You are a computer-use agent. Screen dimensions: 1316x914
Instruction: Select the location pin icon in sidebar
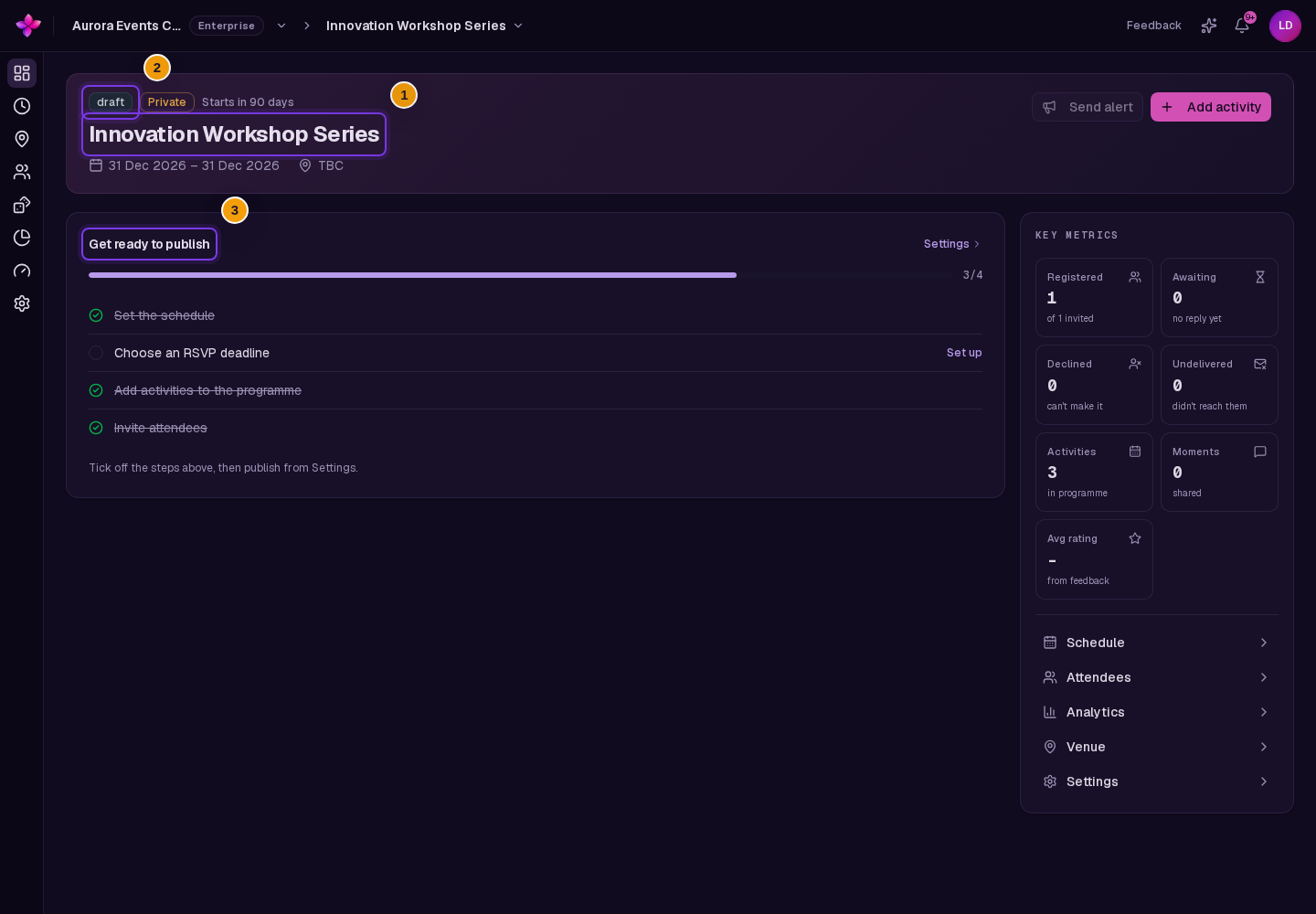[x=22, y=139]
